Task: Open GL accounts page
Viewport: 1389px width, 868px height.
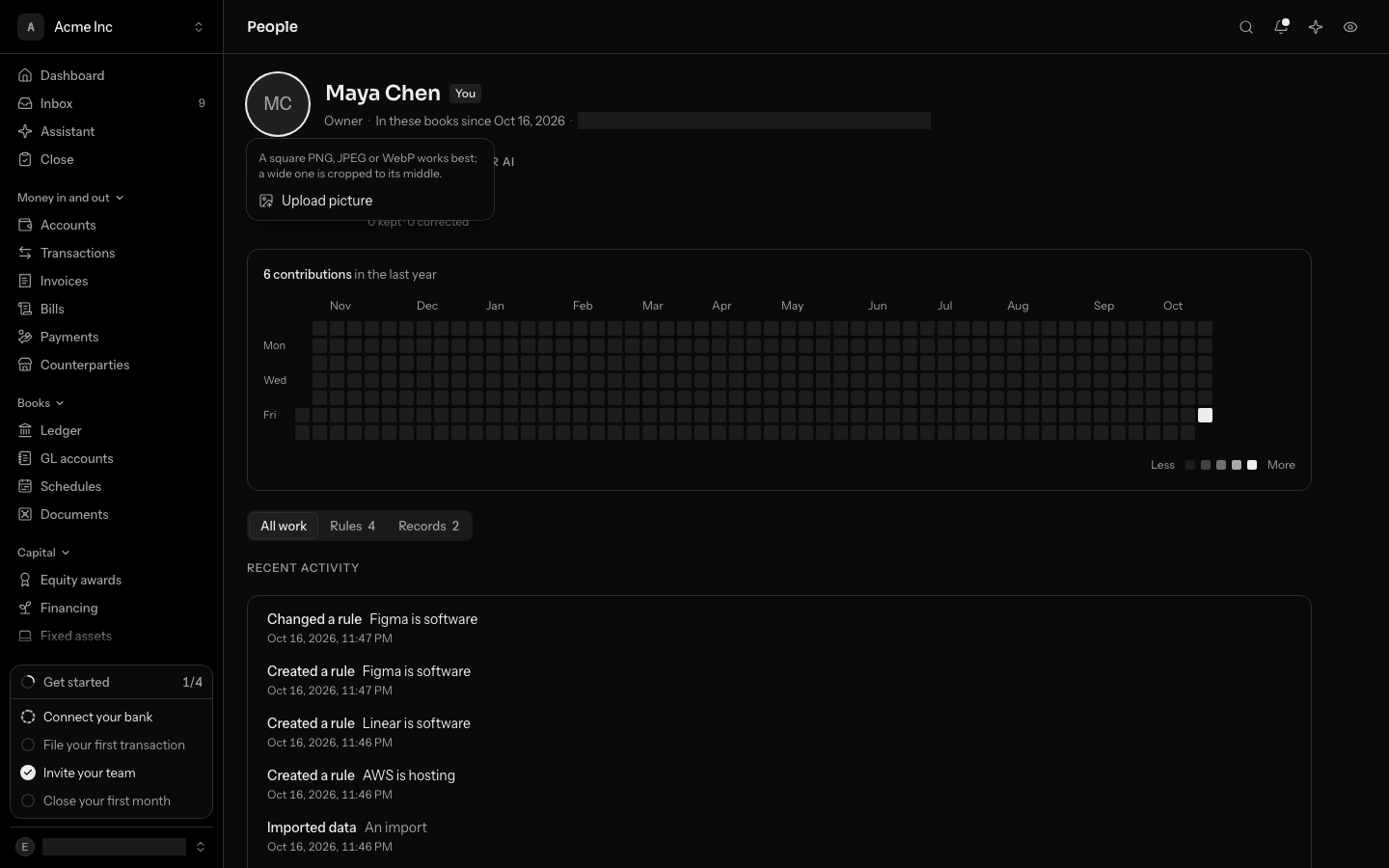Action: click(111, 458)
